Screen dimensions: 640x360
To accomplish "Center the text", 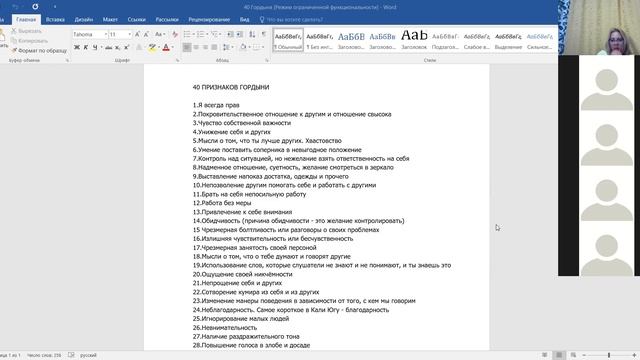I will coord(196,47).
